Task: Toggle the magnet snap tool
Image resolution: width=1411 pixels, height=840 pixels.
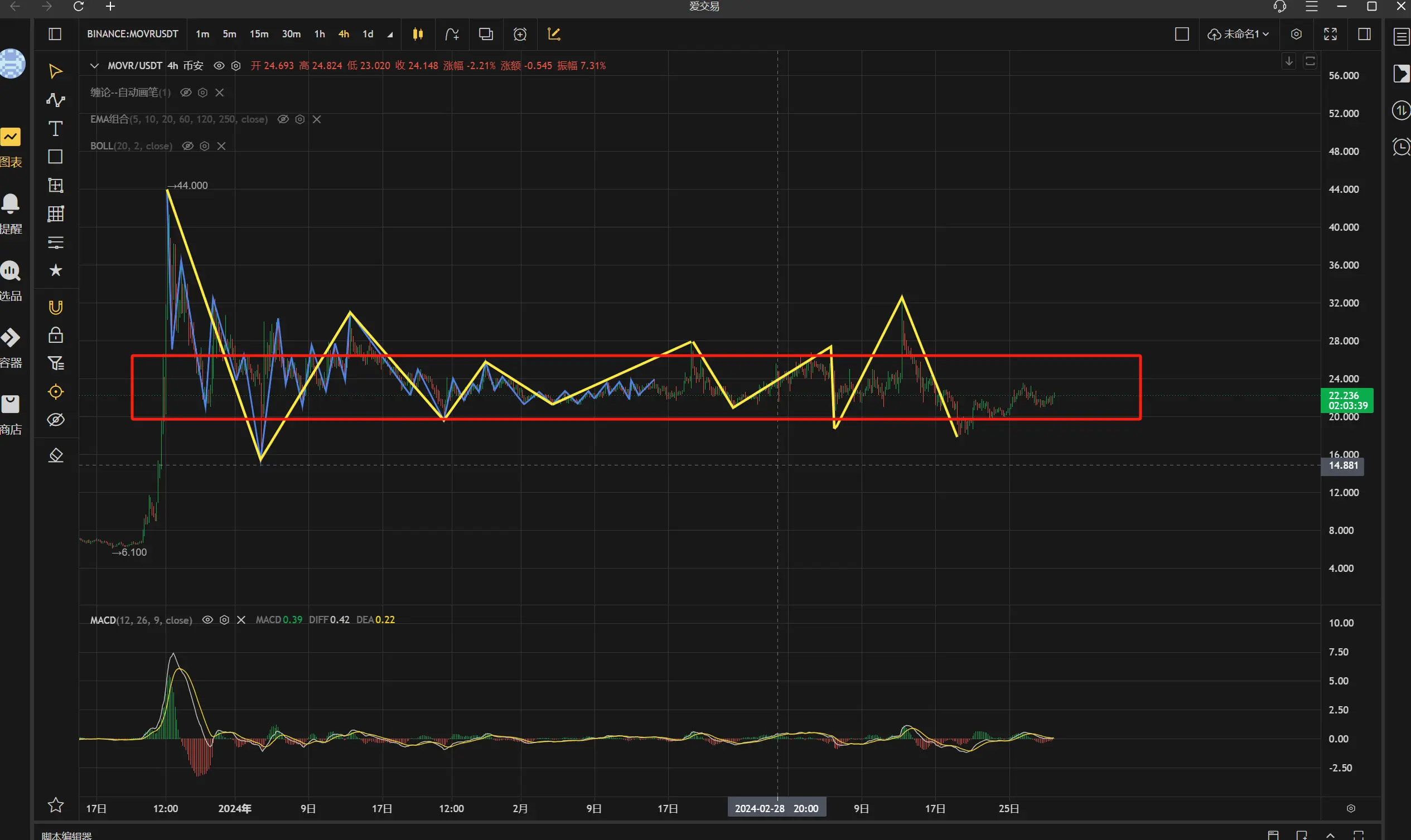Action: pyautogui.click(x=55, y=307)
